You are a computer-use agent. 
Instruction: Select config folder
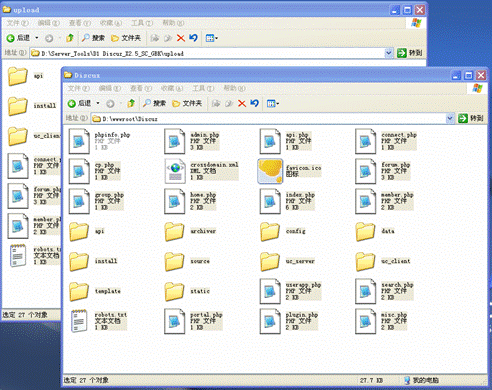click(x=270, y=231)
